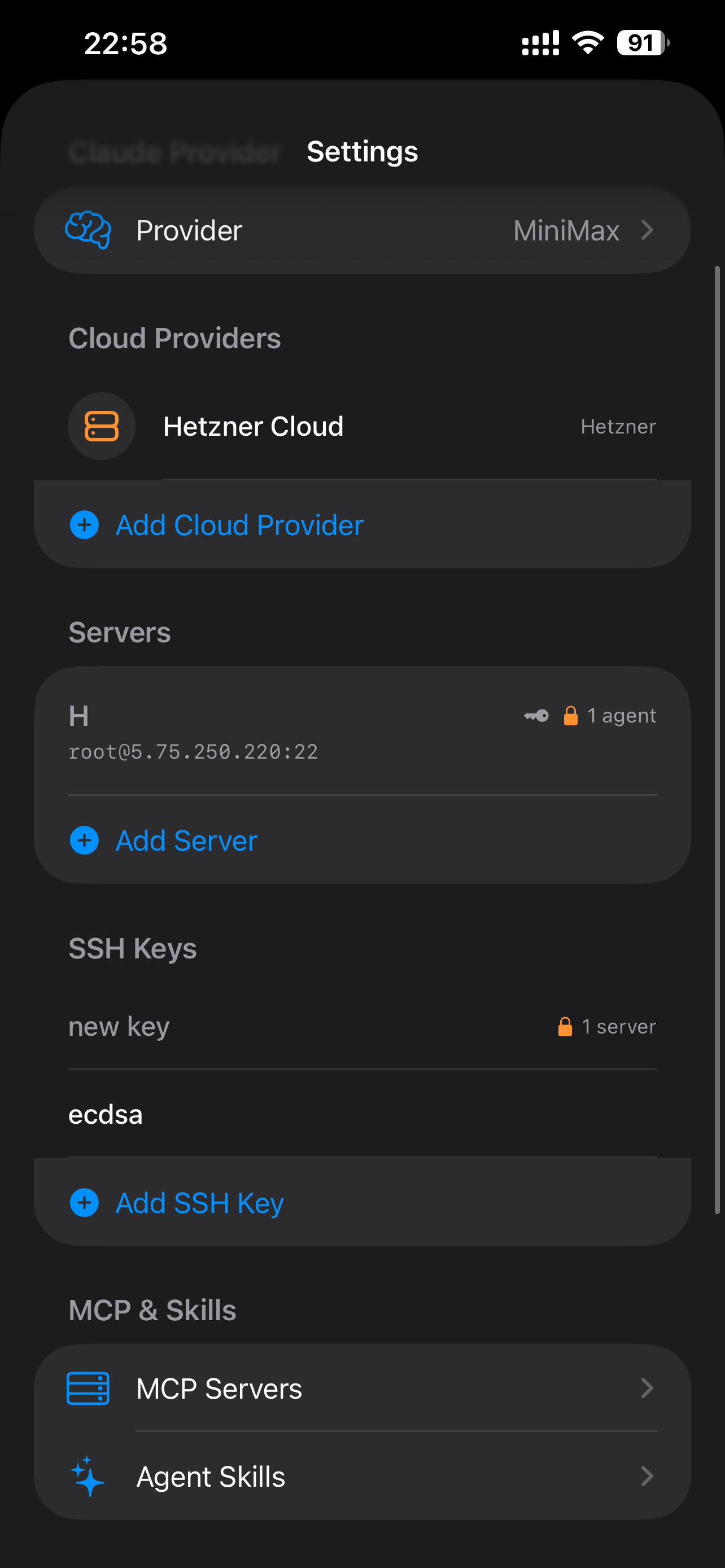
Task: Tap the Add Server link
Action: pos(186,840)
